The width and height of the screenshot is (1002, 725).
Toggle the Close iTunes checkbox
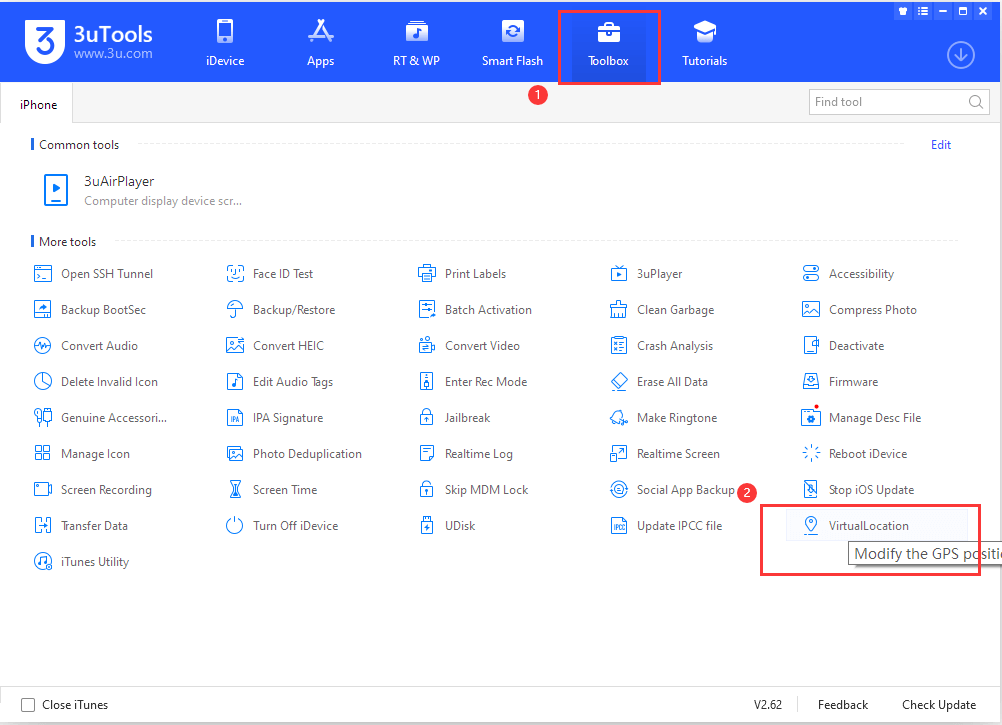pyautogui.click(x=28, y=705)
